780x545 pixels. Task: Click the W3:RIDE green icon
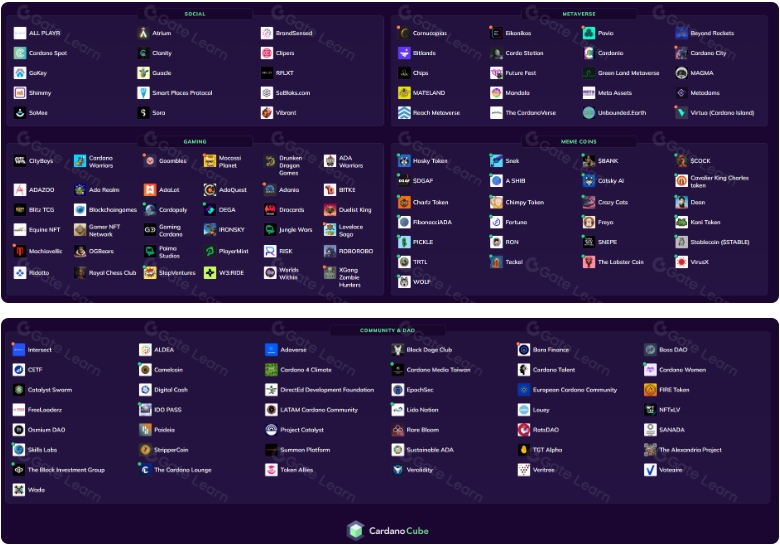click(x=210, y=272)
